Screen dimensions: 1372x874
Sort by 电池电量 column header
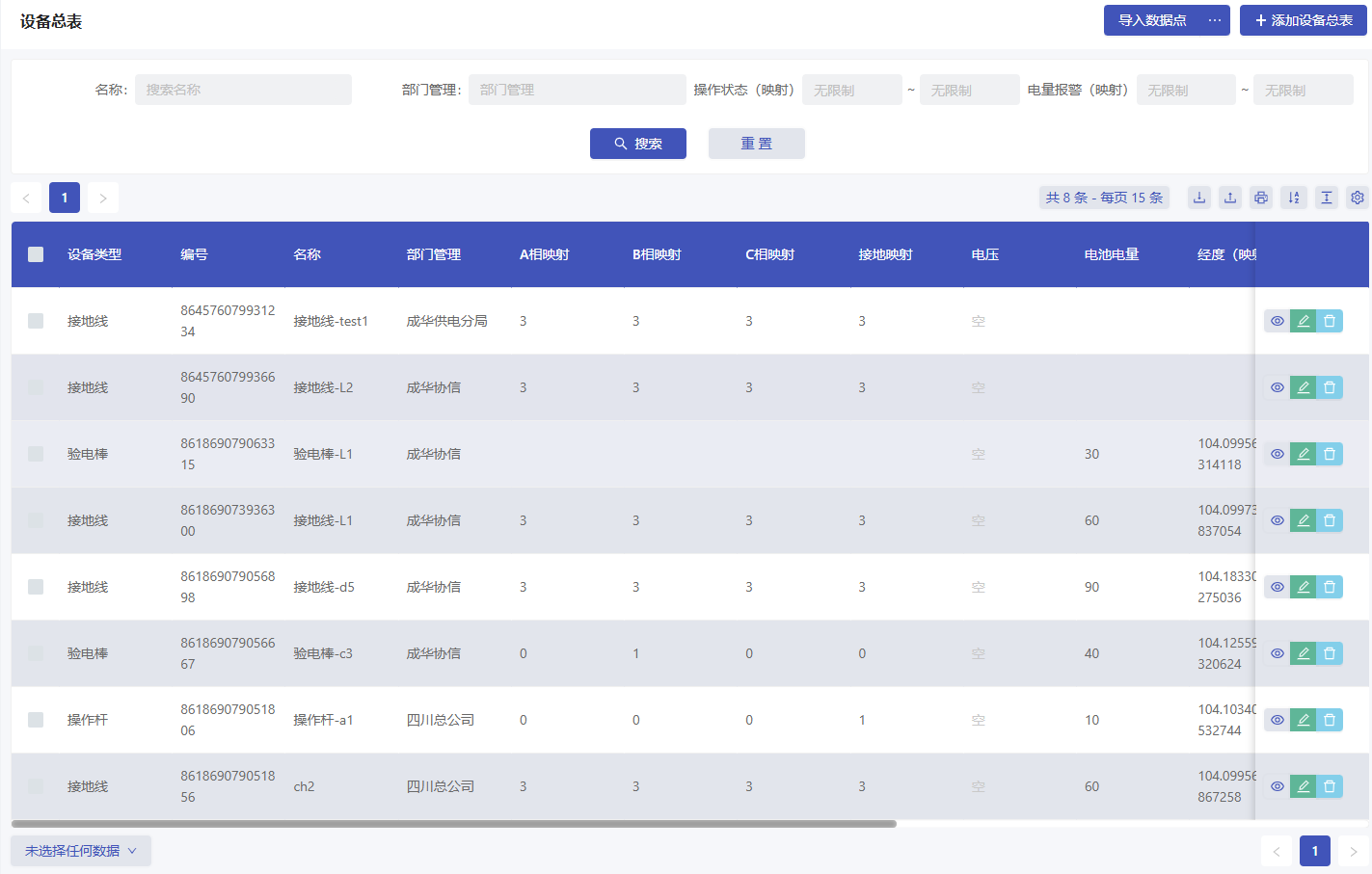pyautogui.click(x=1112, y=254)
